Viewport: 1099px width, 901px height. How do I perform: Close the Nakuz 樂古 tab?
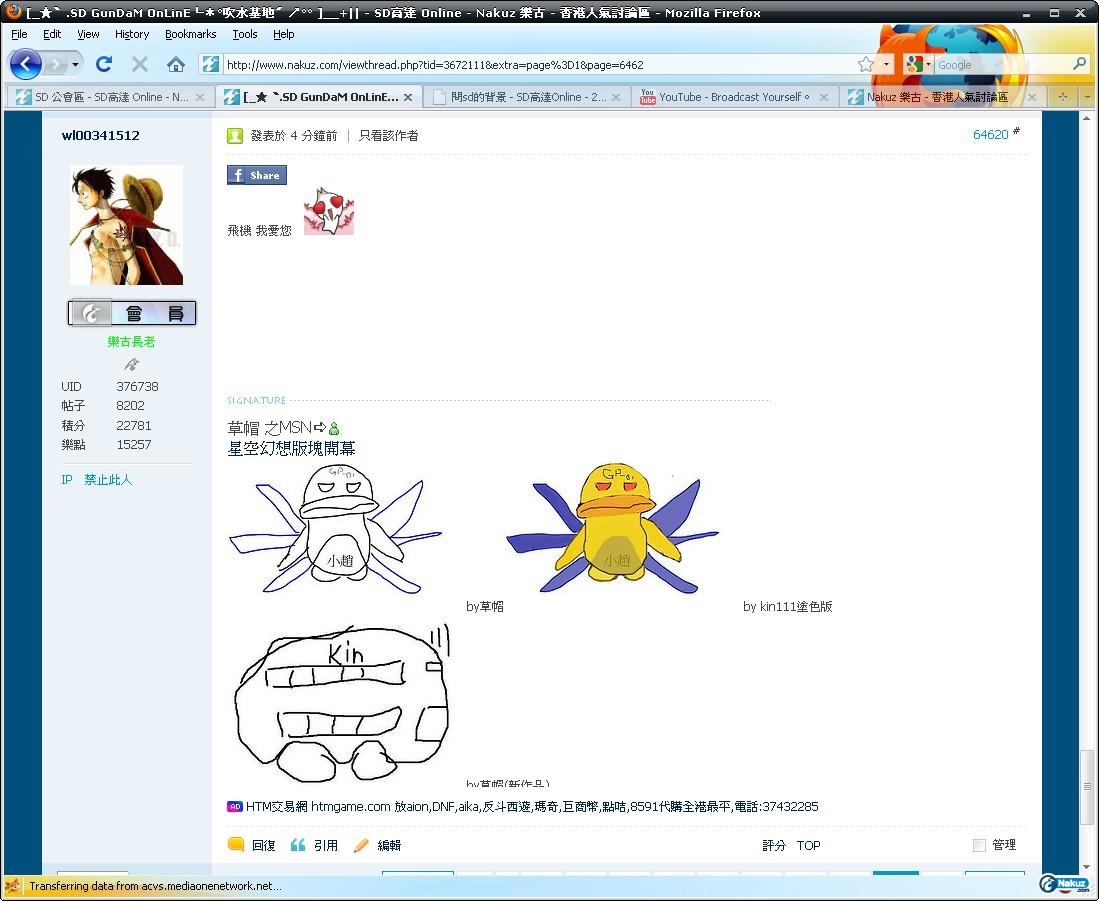[1032, 97]
